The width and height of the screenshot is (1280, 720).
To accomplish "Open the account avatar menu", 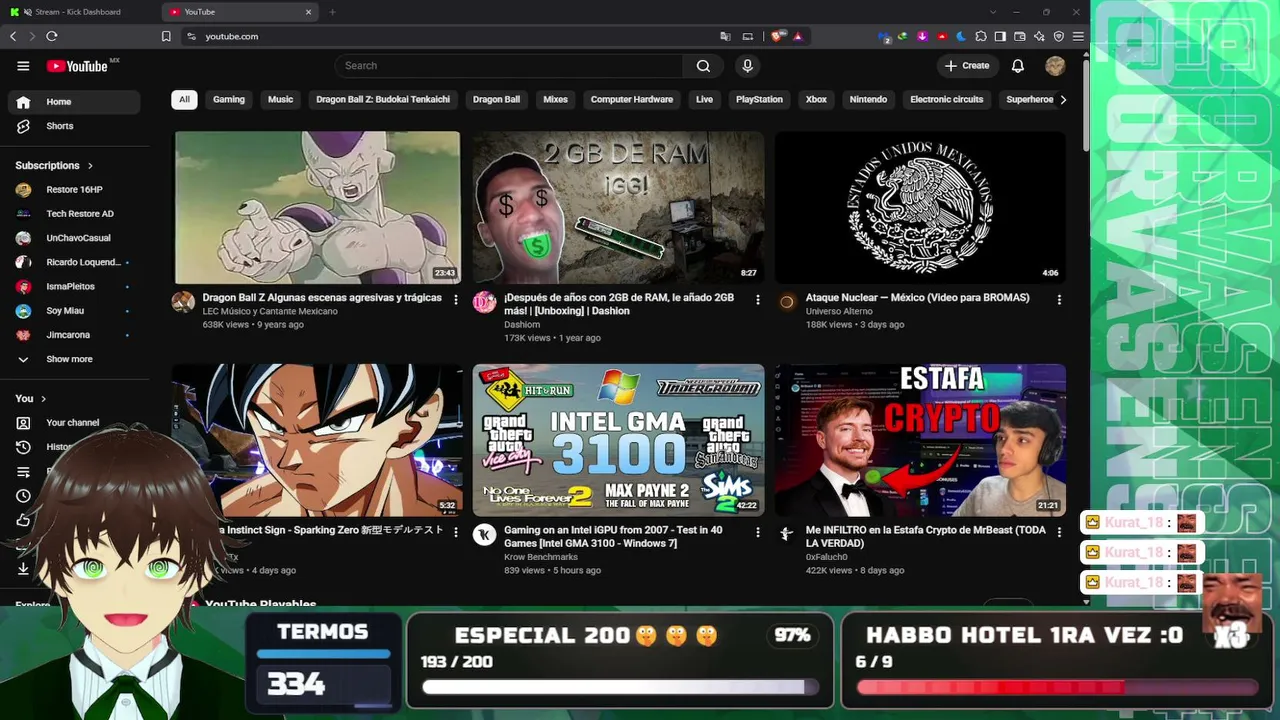I will [1055, 66].
